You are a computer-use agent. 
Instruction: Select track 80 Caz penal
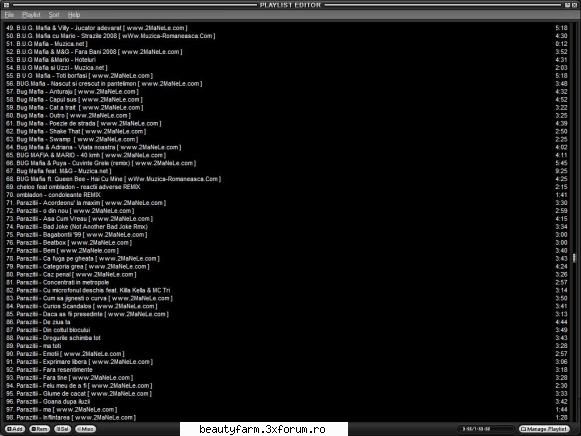(x=286, y=274)
